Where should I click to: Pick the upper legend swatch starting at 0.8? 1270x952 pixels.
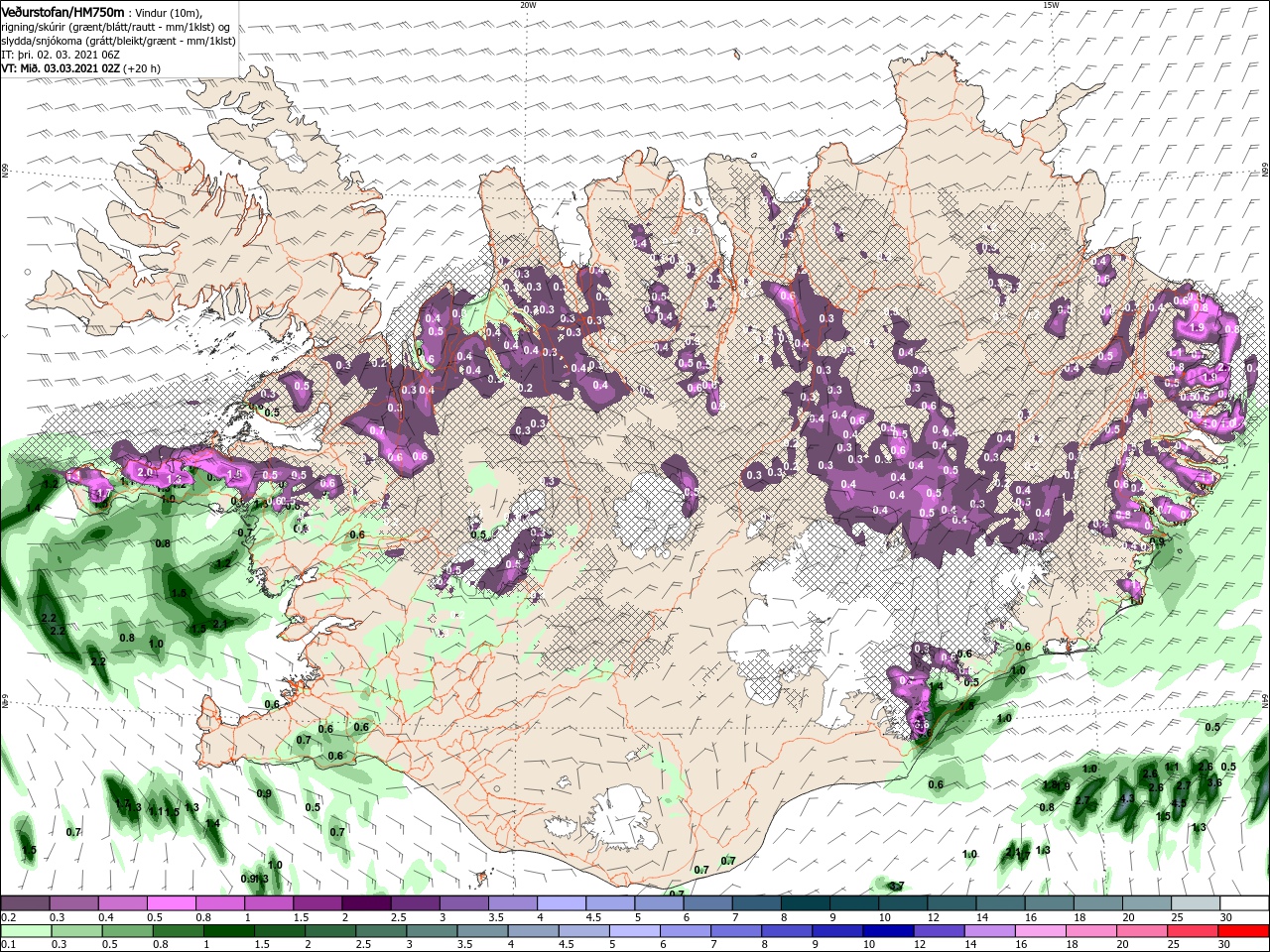pyautogui.click(x=220, y=903)
